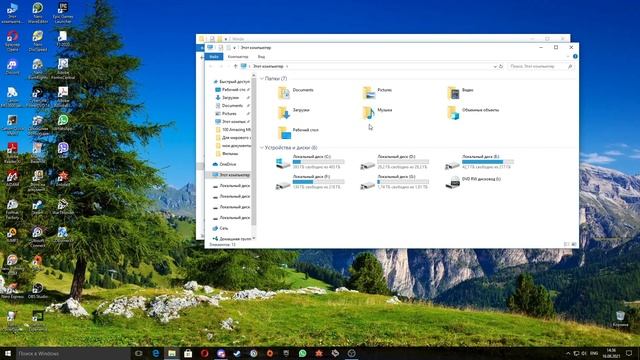Viewport: 640px width, 360px height.
Task: Click the magnifier icon in search box
Action: (570, 66)
